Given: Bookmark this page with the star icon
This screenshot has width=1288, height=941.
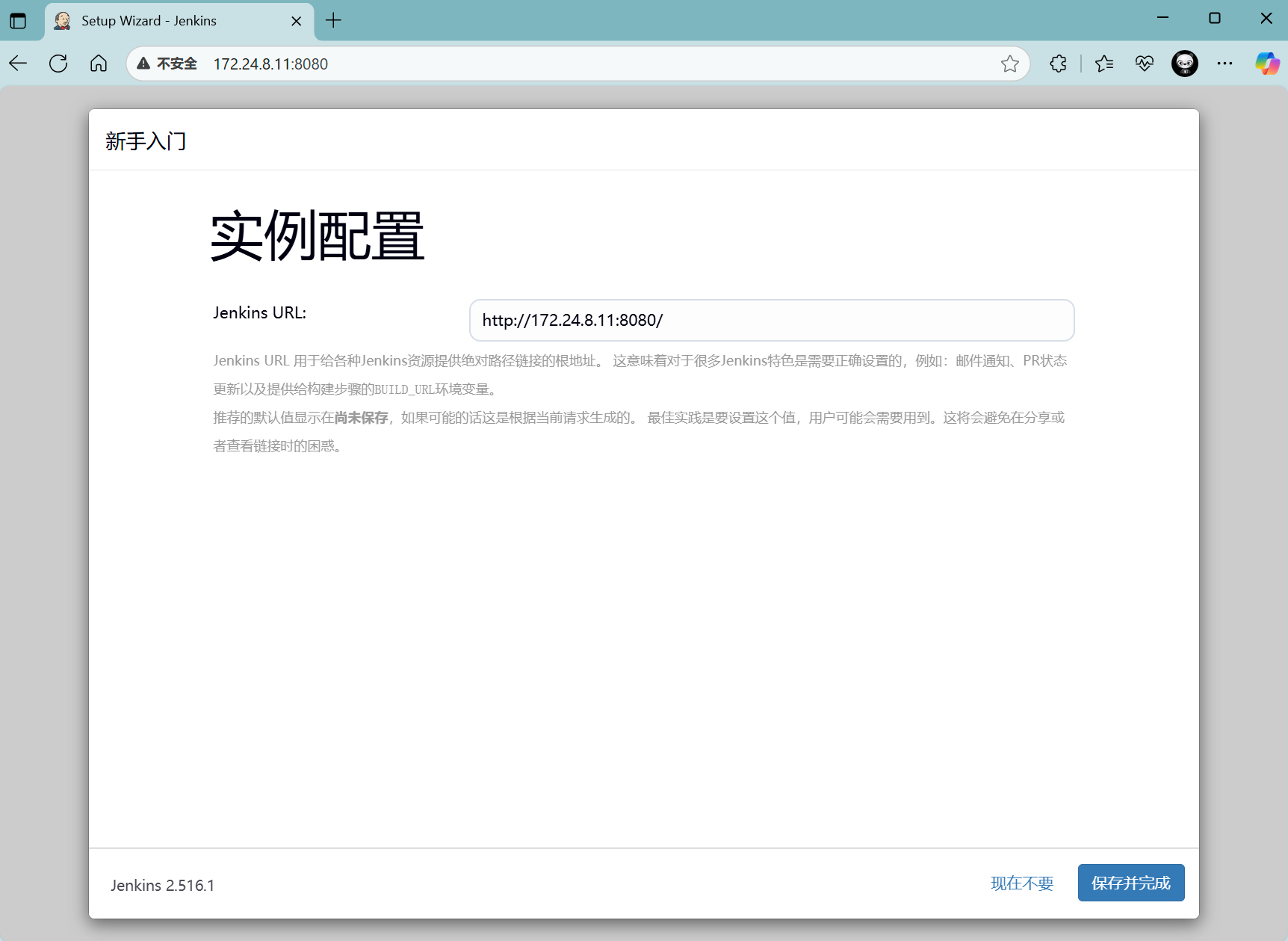Looking at the screenshot, I should click(1009, 64).
